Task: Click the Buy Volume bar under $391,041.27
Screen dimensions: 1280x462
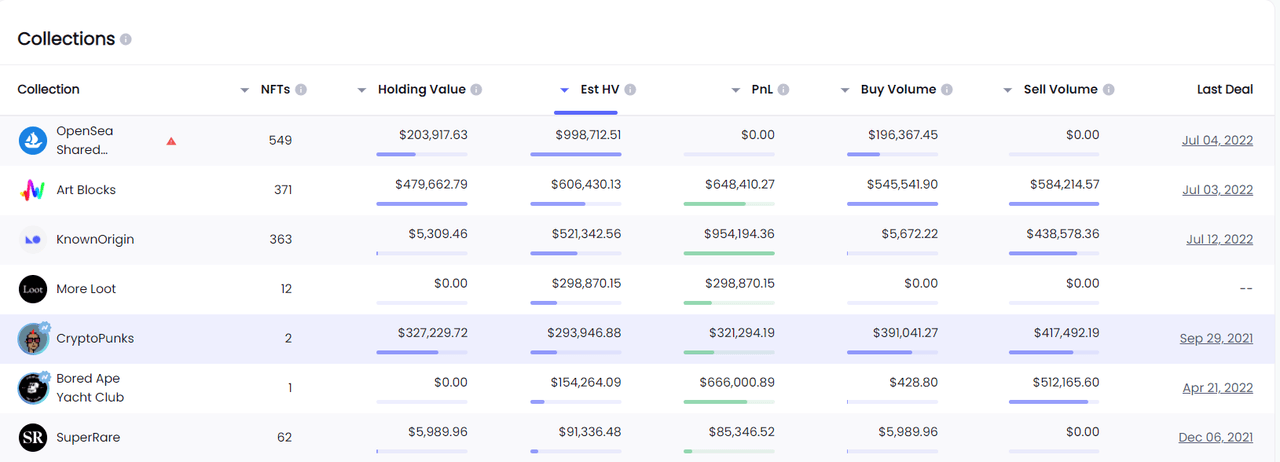Action: point(892,352)
